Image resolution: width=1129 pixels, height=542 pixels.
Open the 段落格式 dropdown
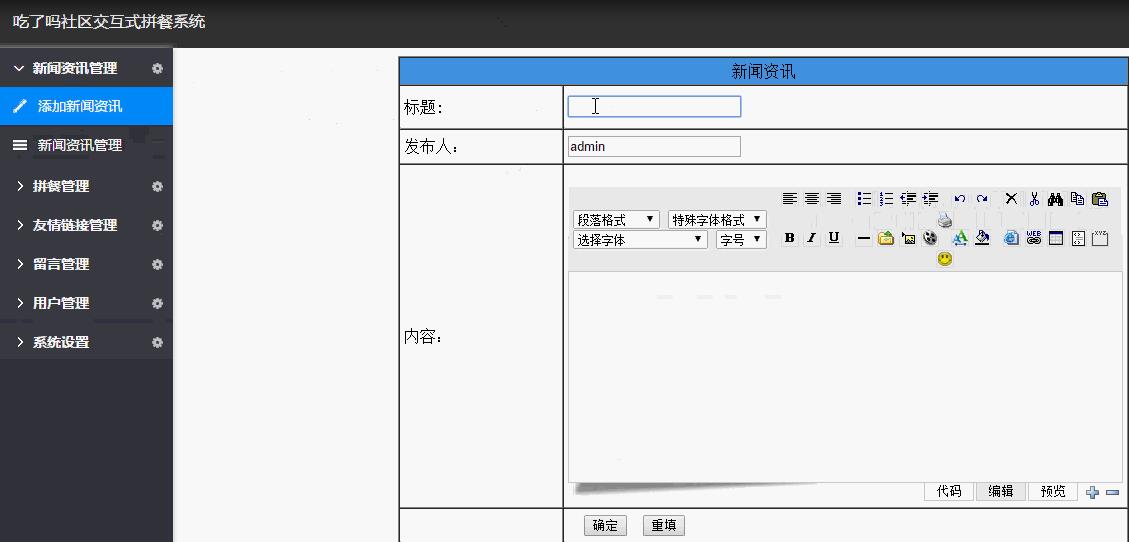tap(616, 219)
